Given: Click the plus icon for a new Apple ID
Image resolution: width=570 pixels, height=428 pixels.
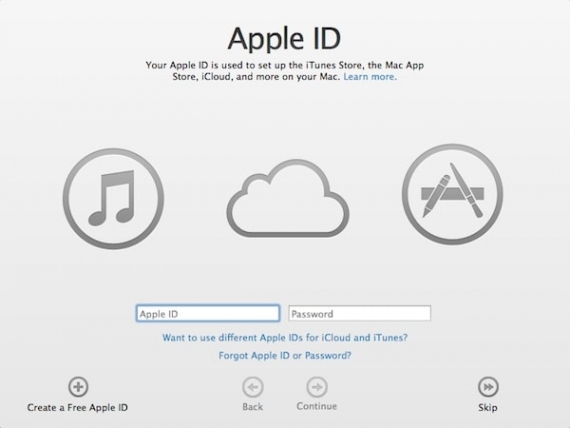Looking at the screenshot, I should pos(78,387).
